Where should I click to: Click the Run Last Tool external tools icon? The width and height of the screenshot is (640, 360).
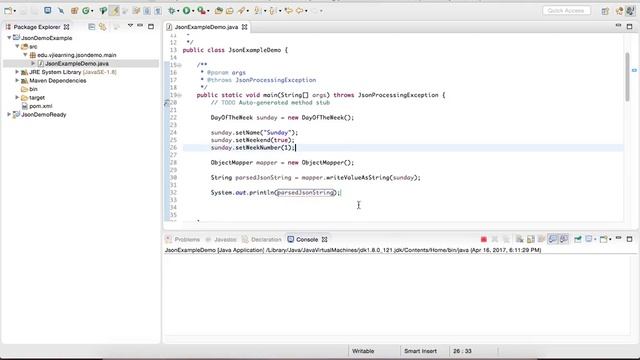201,11
